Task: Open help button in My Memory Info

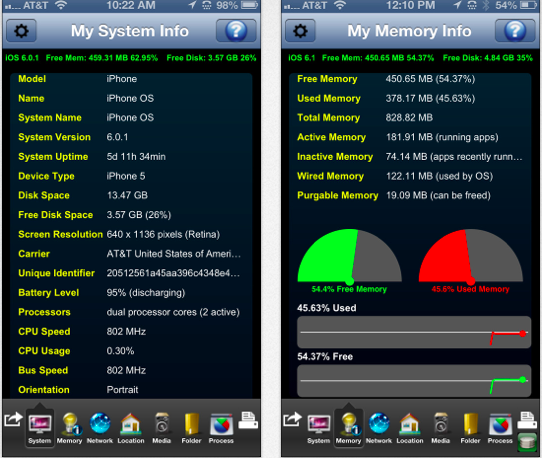Action: pyautogui.click(x=515, y=31)
